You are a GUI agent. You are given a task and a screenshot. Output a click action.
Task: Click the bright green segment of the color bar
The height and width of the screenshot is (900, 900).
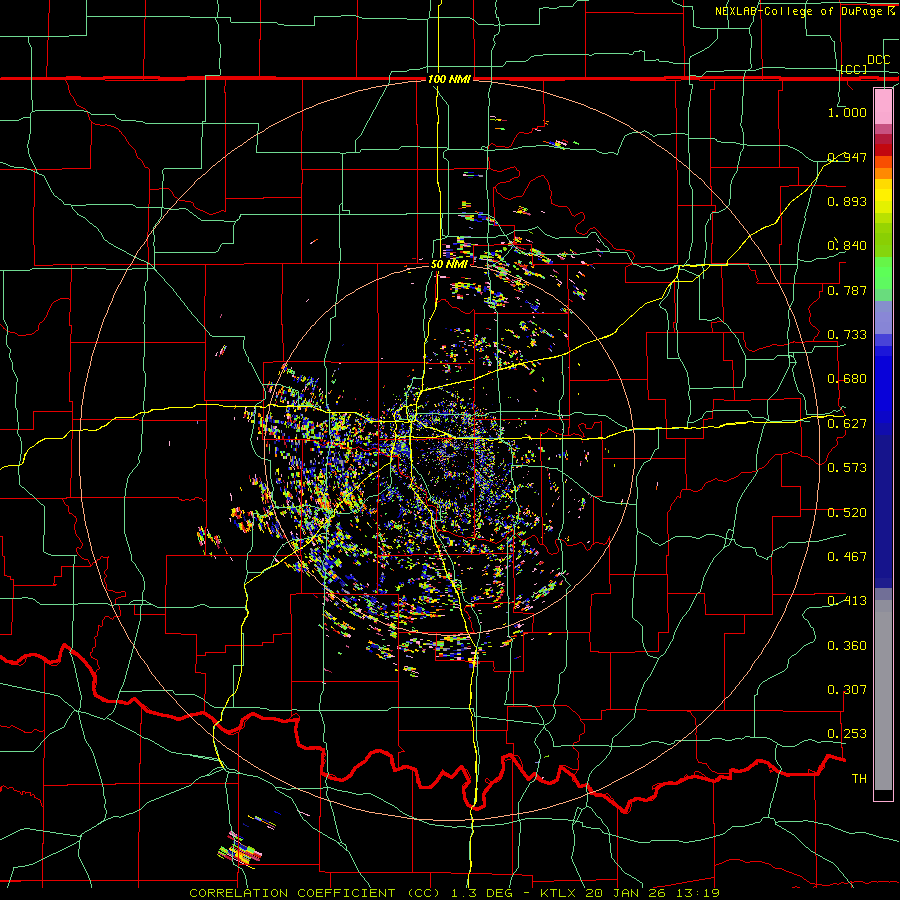[x=883, y=273]
